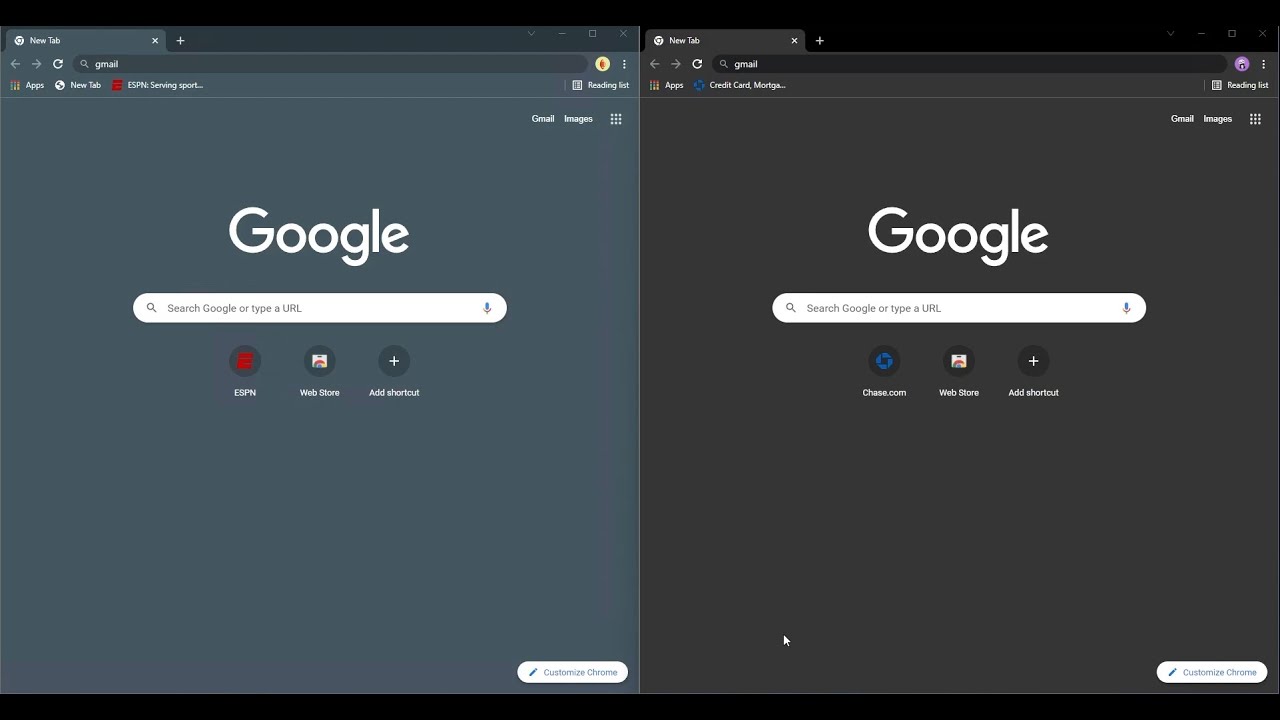Click the address bar in the right Chrome window
This screenshot has height=720, width=1280.
click(x=969, y=64)
